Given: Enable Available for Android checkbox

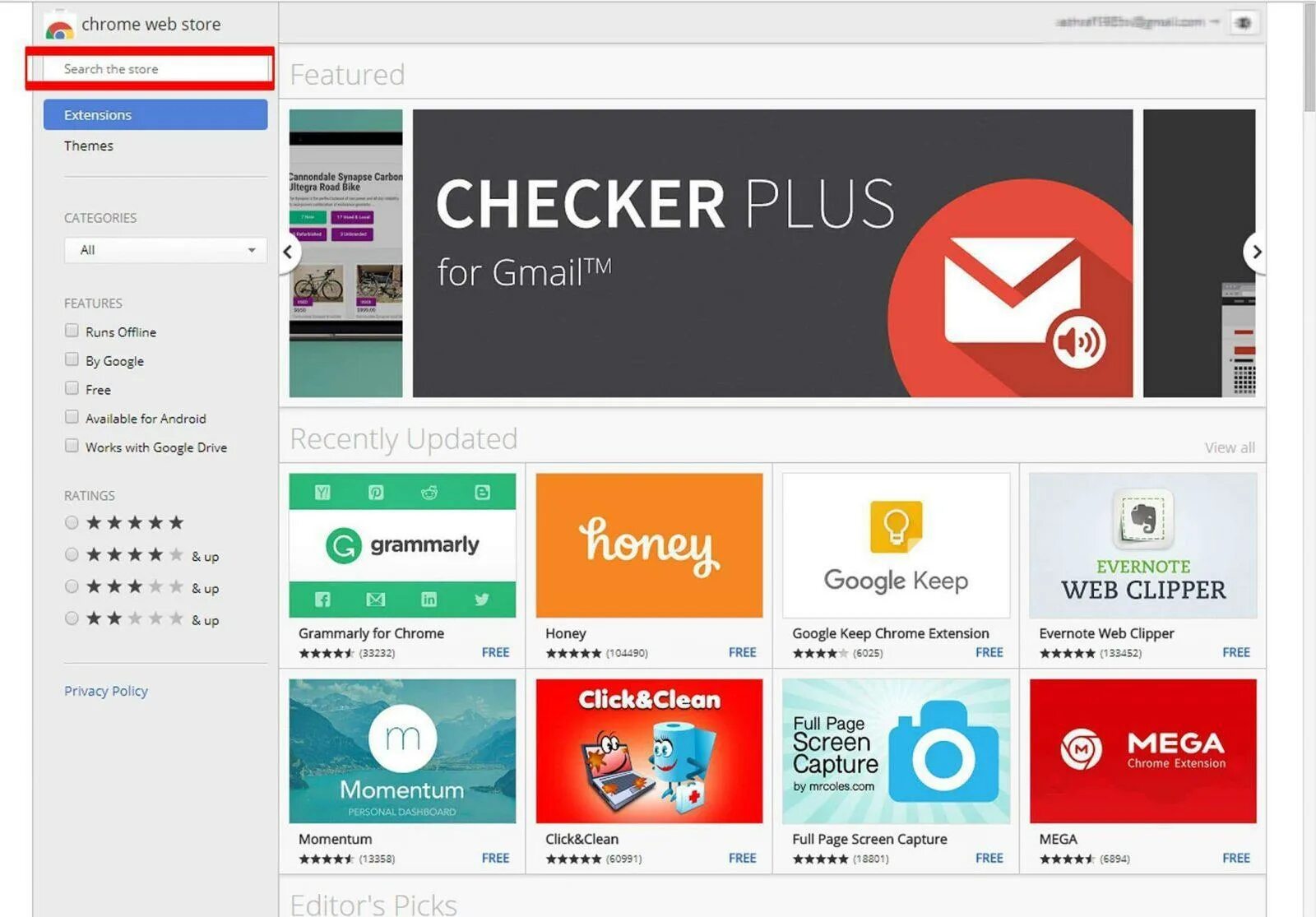Looking at the screenshot, I should [x=72, y=417].
